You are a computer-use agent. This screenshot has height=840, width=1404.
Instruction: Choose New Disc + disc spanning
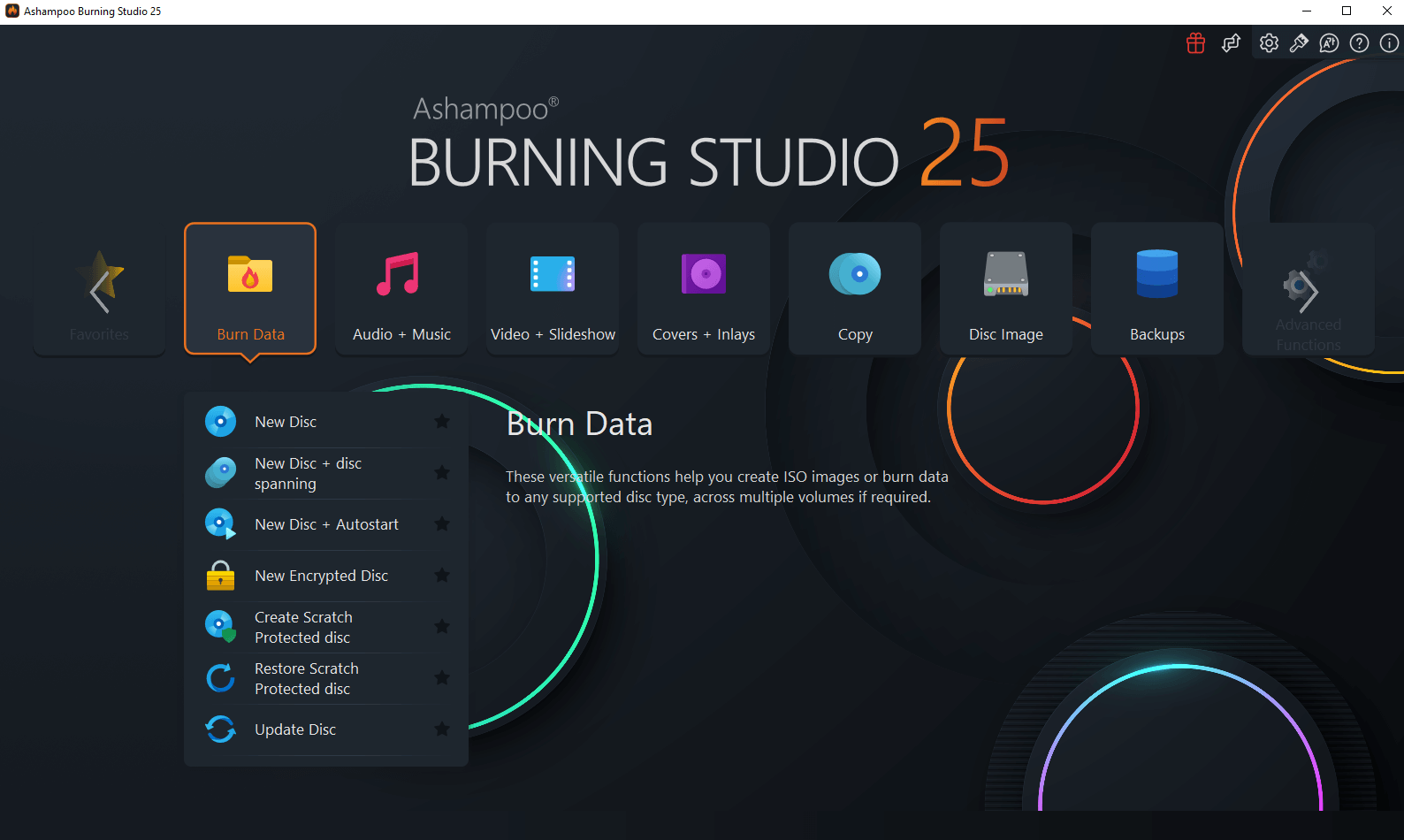(x=326, y=473)
